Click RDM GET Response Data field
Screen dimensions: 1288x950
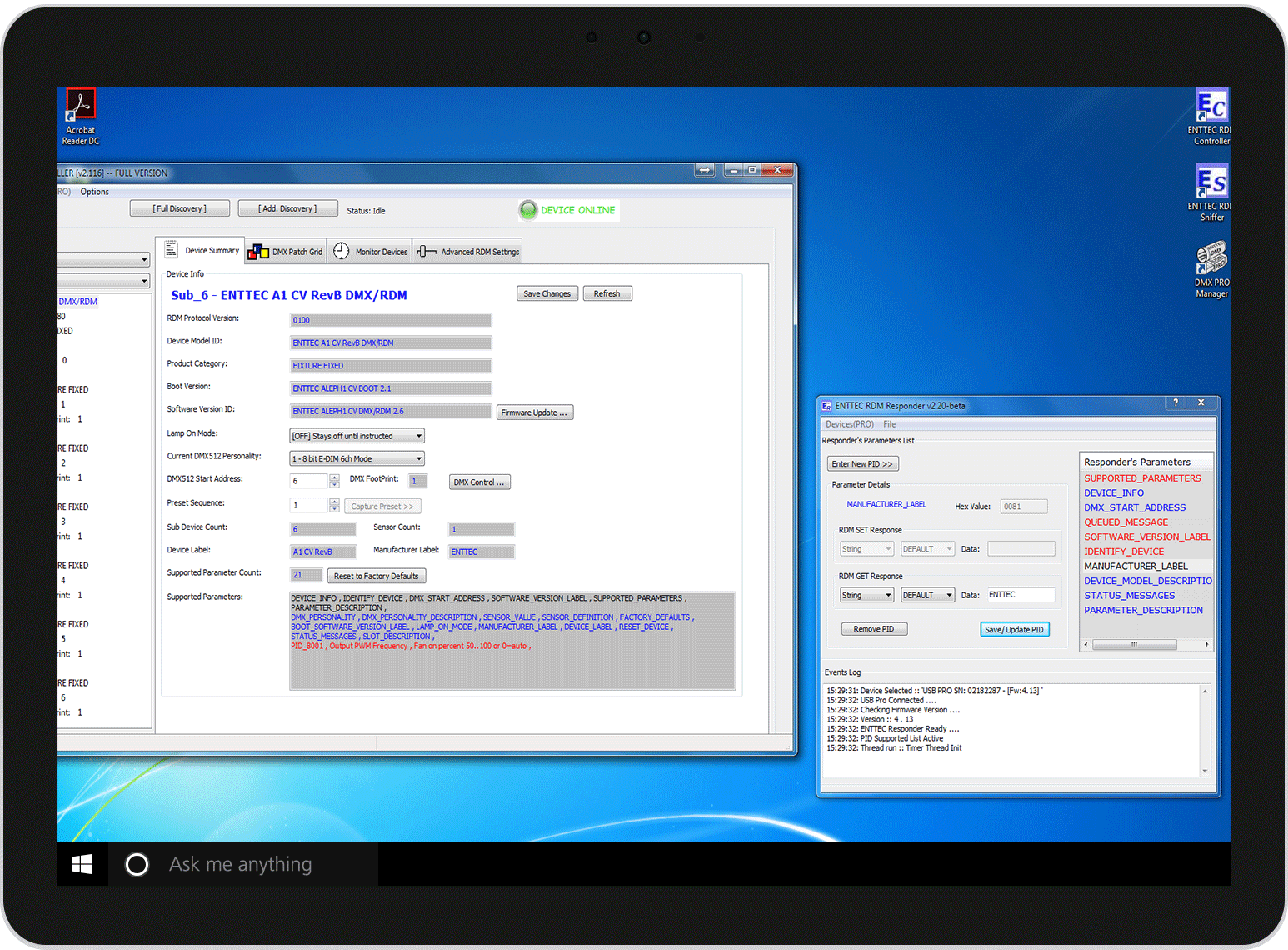[x=1021, y=595]
